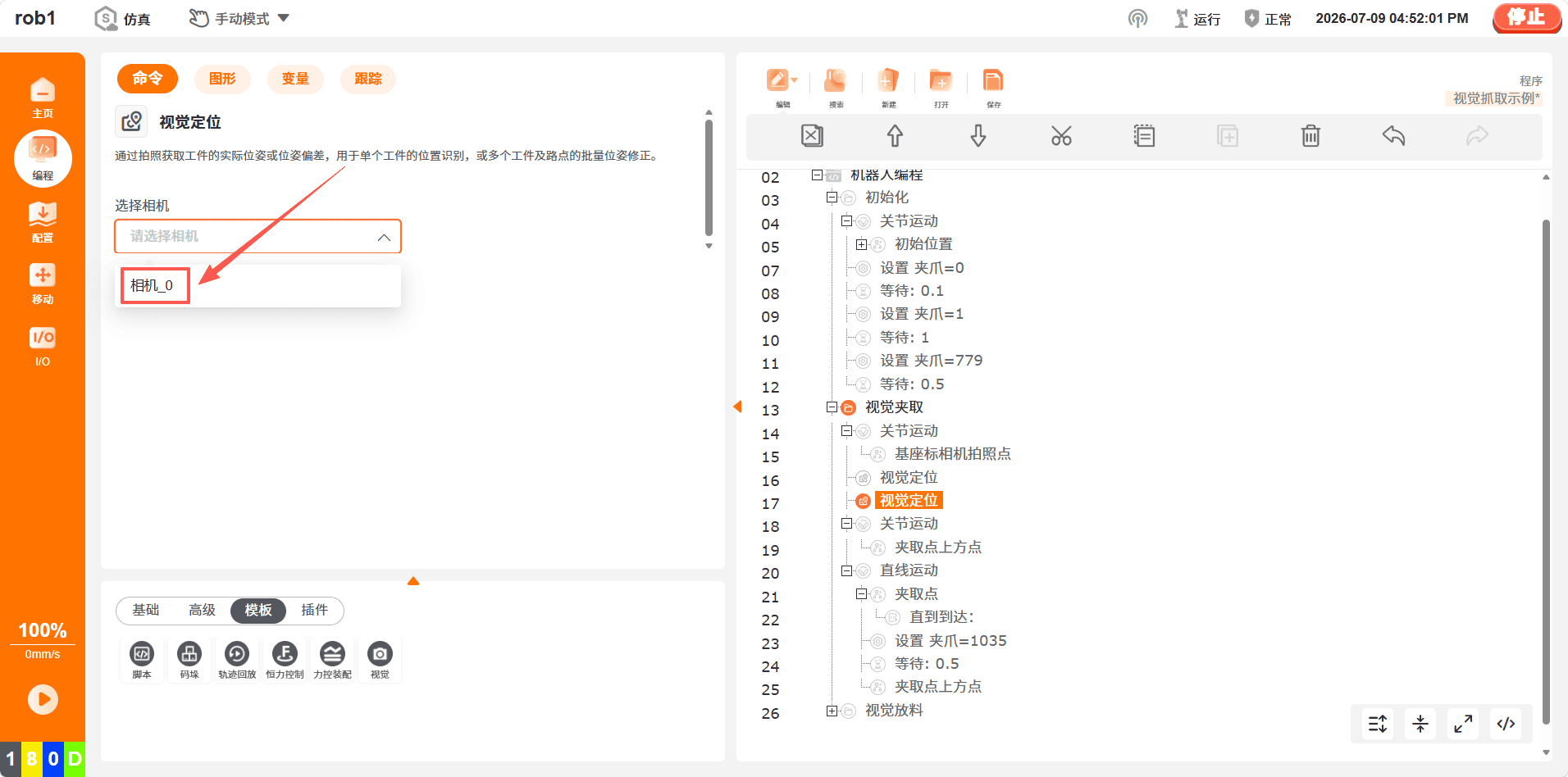Open the I/O sidebar page
Image resolution: width=1568 pixels, height=777 pixels.
[43, 347]
